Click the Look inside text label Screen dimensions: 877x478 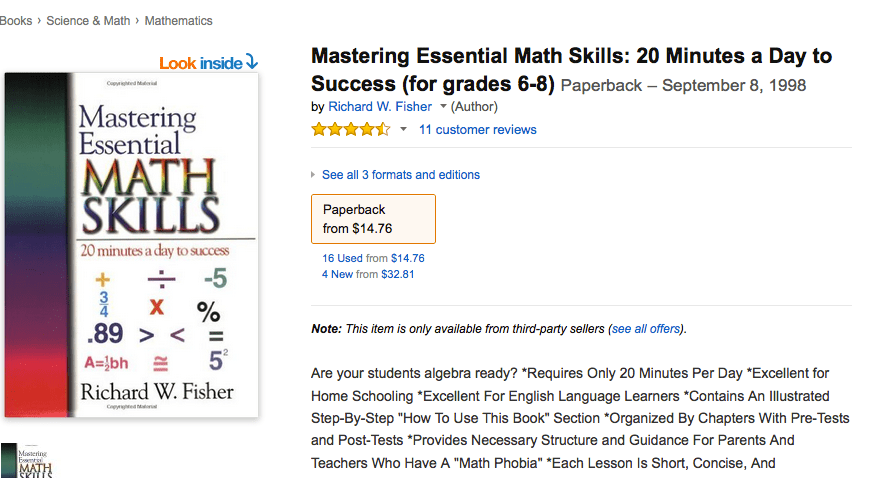[x=200, y=63]
